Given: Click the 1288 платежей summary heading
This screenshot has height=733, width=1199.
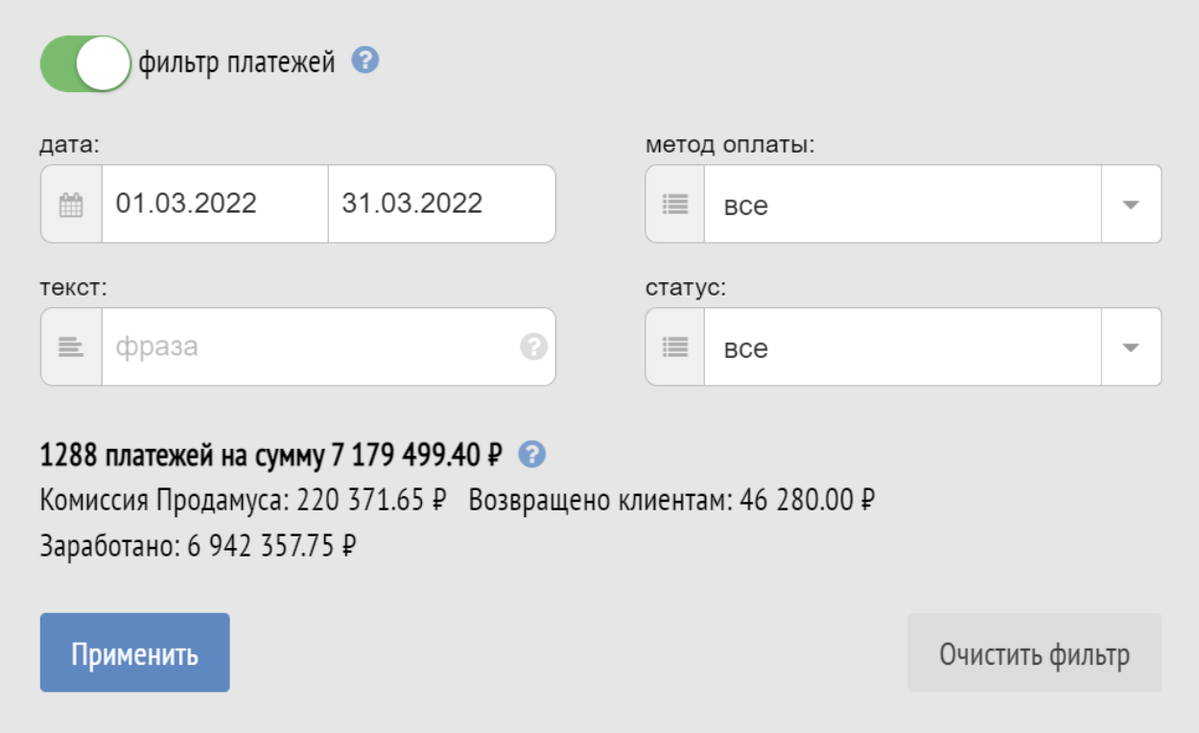Looking at the screenshot, I should point(271,455).
